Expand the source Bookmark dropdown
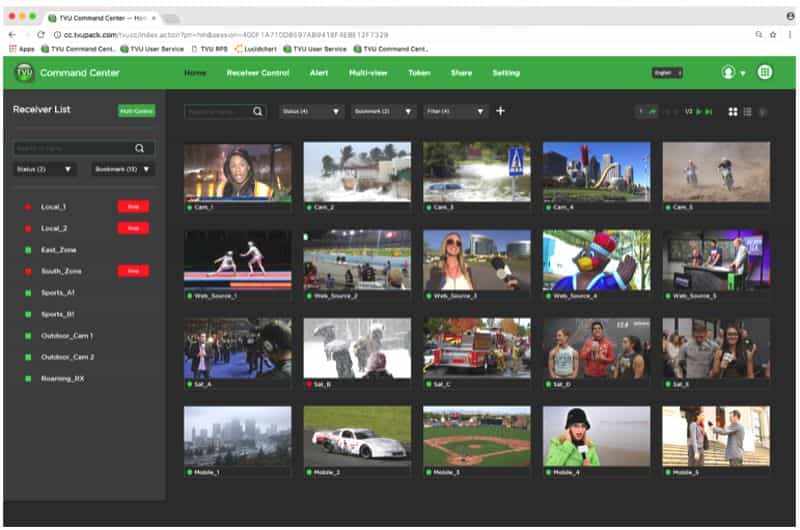The image size is (800, 530). pos(383,111)
